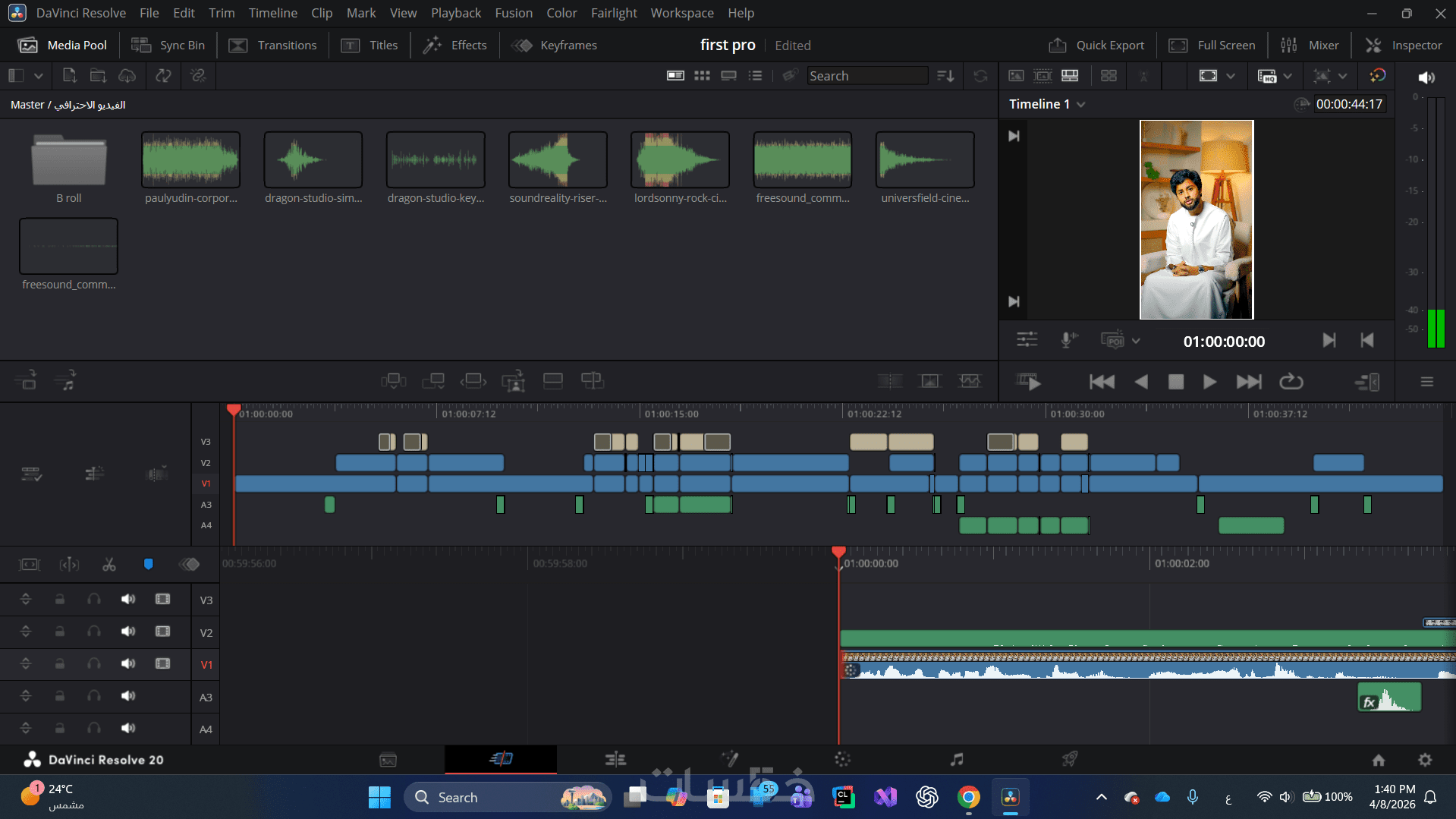Screen dimensions: 1456x819
Task: Open project settings gear icon
Action: click(1425, 760)
